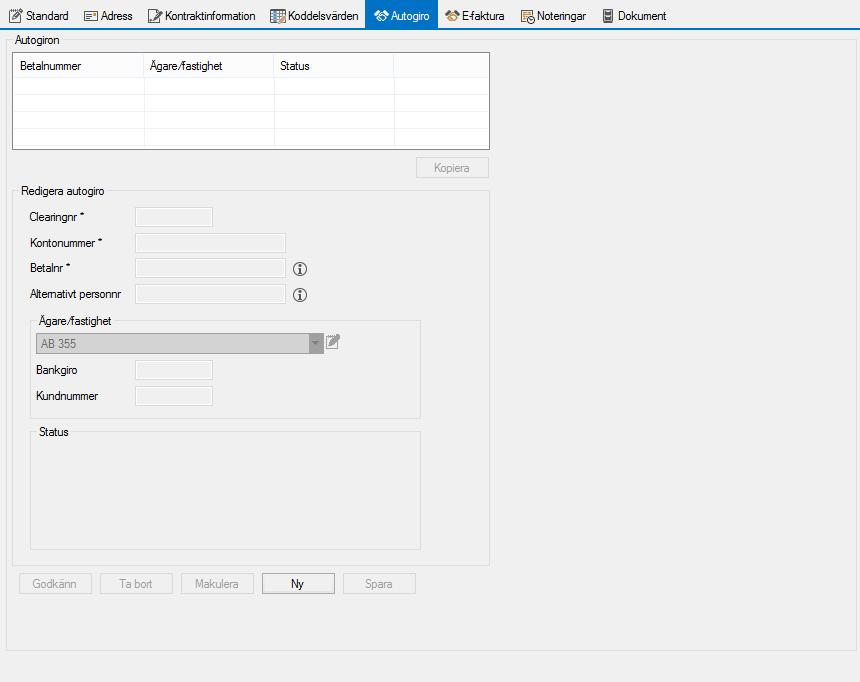Click the info icon next to Alternativt personnr
The image size is (860, 682).
click(x=299, y=295)
